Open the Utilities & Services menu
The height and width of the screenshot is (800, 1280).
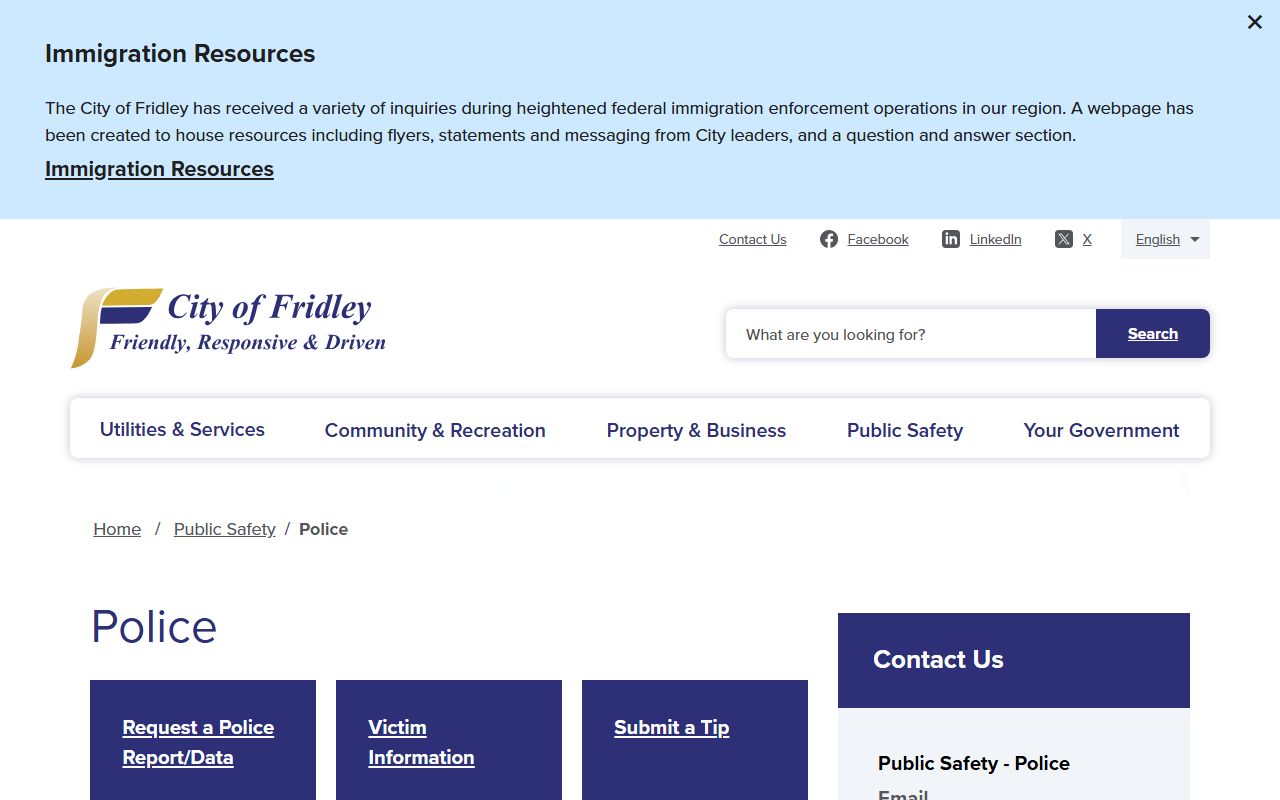[182, 429]
